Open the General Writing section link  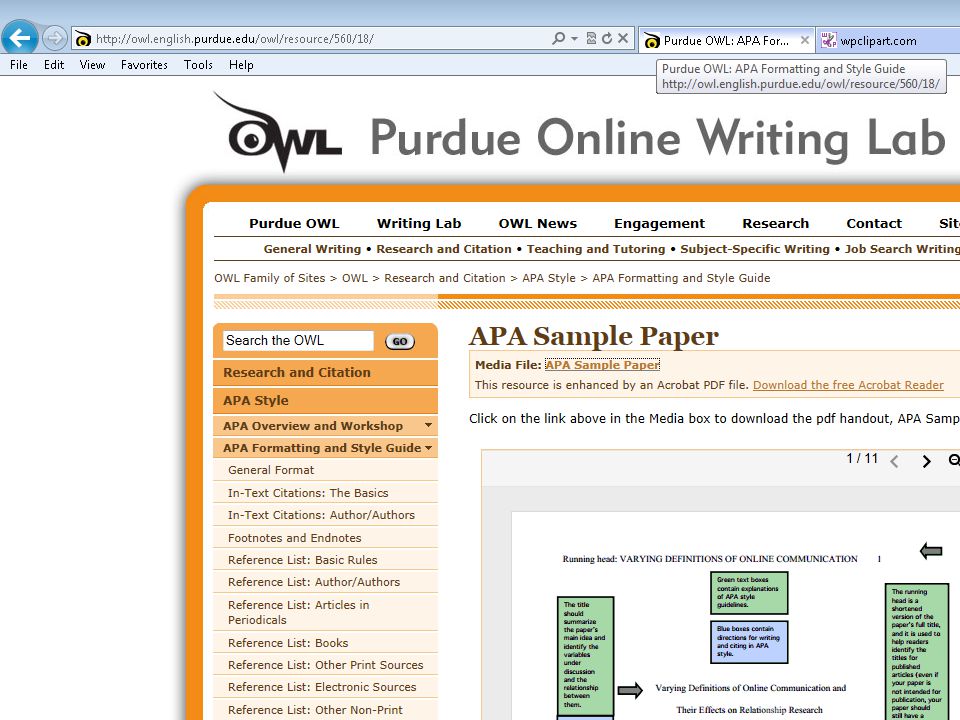[x=312, y=249]
